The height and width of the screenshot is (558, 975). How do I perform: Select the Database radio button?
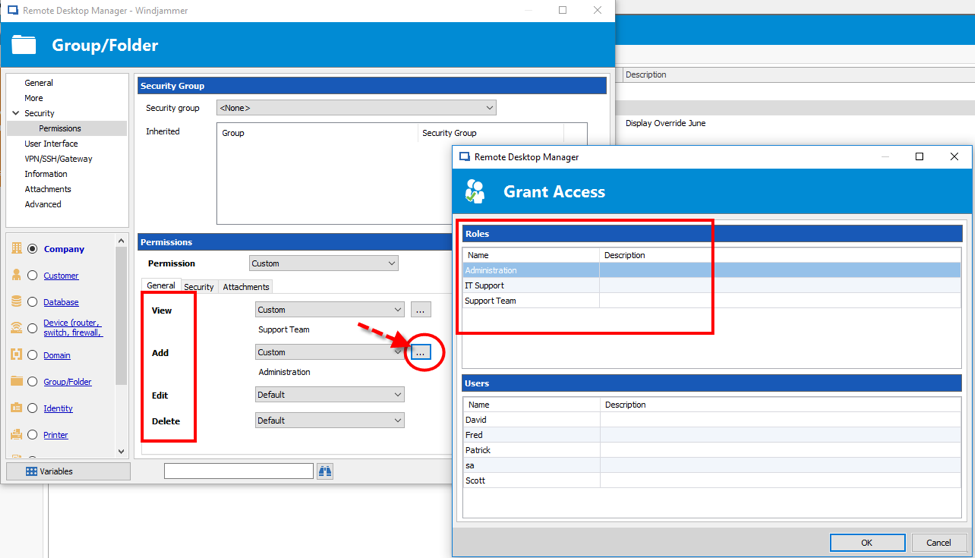point(32,302)
